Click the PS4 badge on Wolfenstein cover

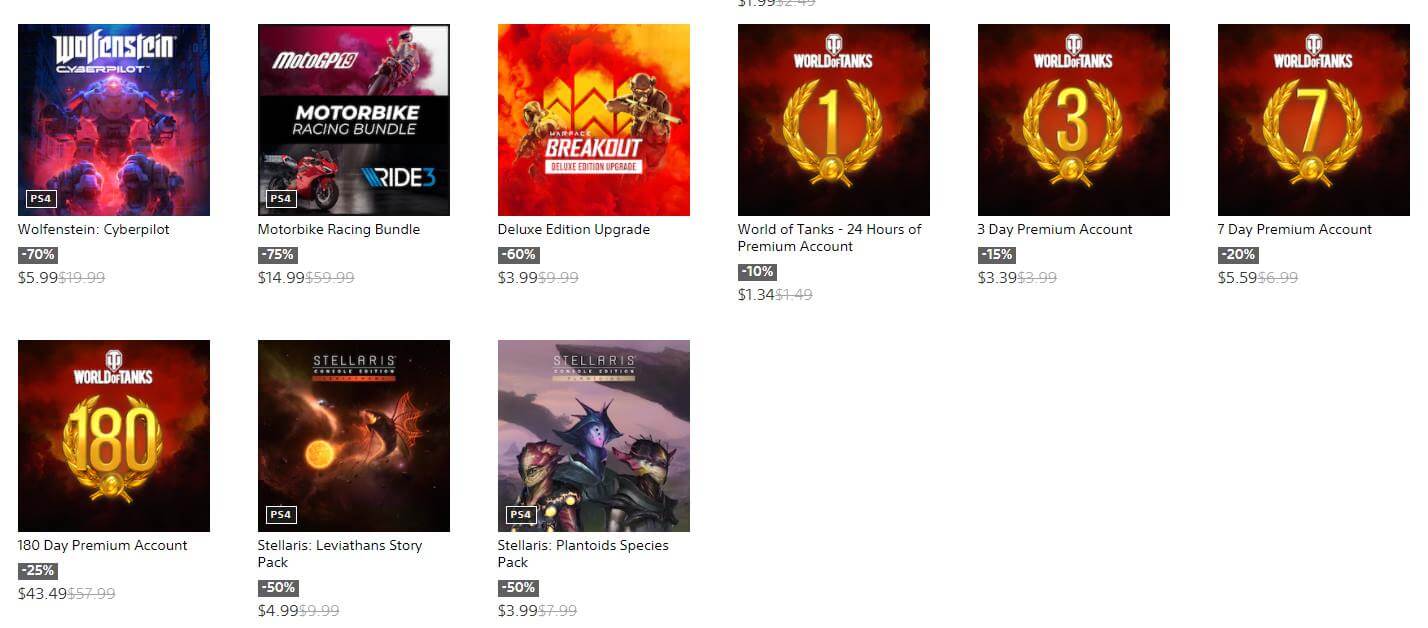tap(40, 199)
